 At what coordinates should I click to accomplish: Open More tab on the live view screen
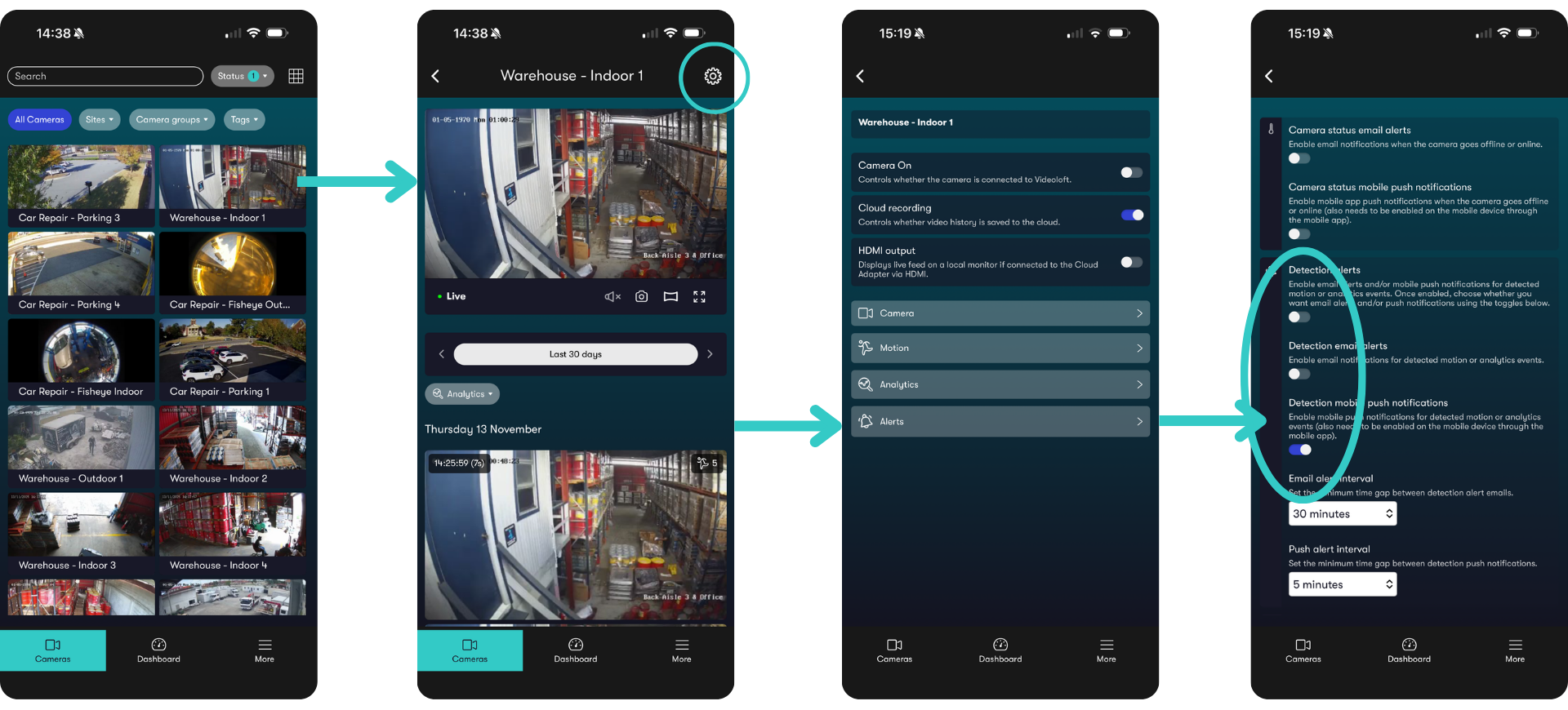(x=682, y=650)
